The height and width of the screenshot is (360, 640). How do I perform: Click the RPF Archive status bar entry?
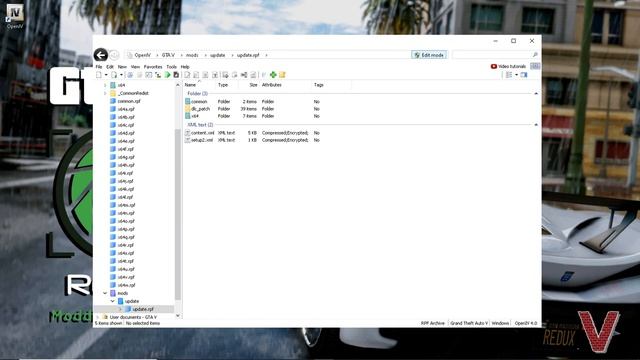click(433, 323)
